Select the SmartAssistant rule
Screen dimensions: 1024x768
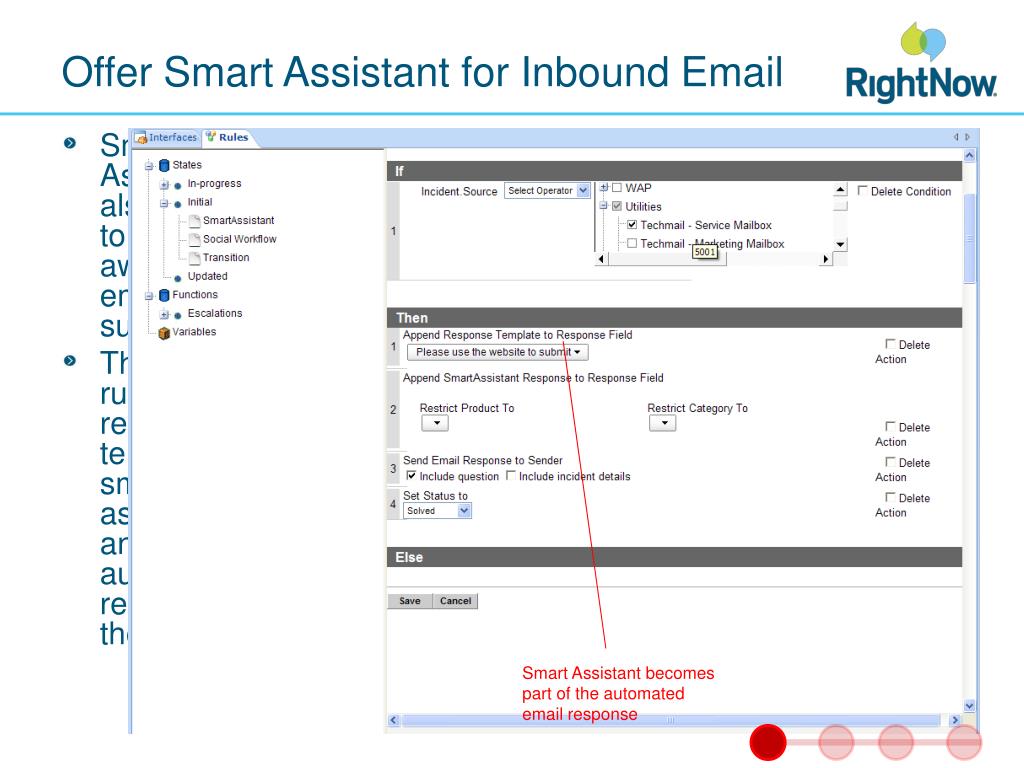coord(238,221)
